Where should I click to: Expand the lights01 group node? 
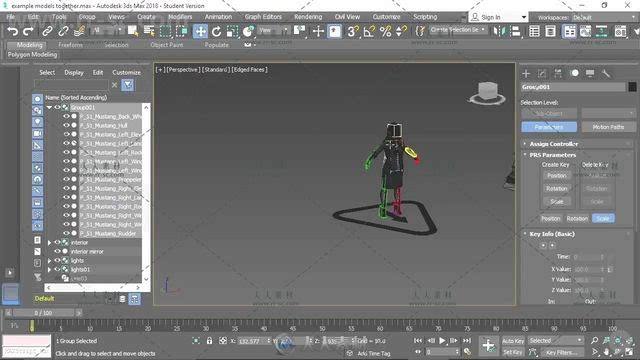49,269
